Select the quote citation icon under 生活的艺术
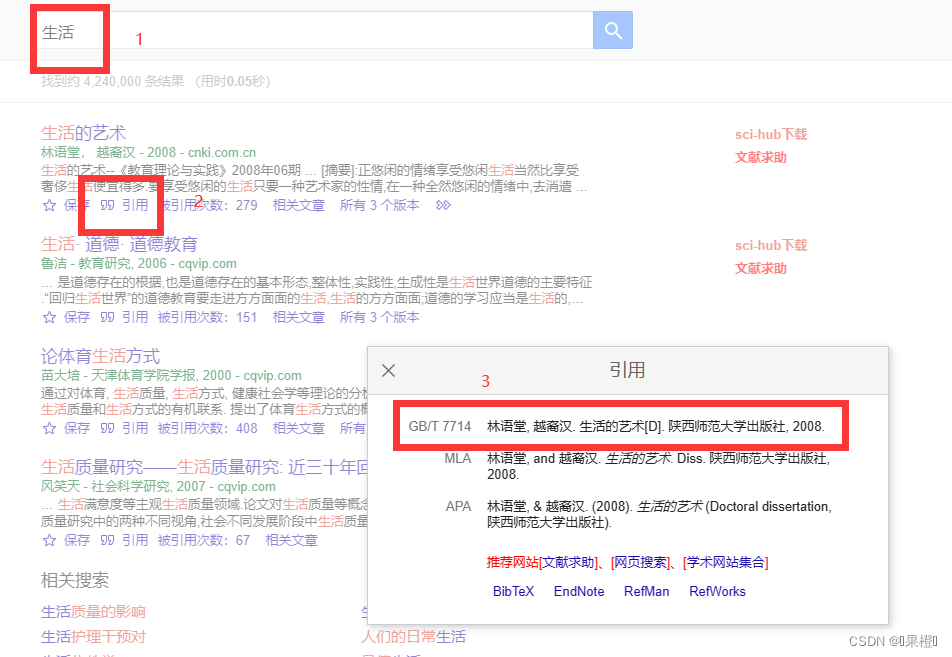952x657 pixels. tap(105, 204)
